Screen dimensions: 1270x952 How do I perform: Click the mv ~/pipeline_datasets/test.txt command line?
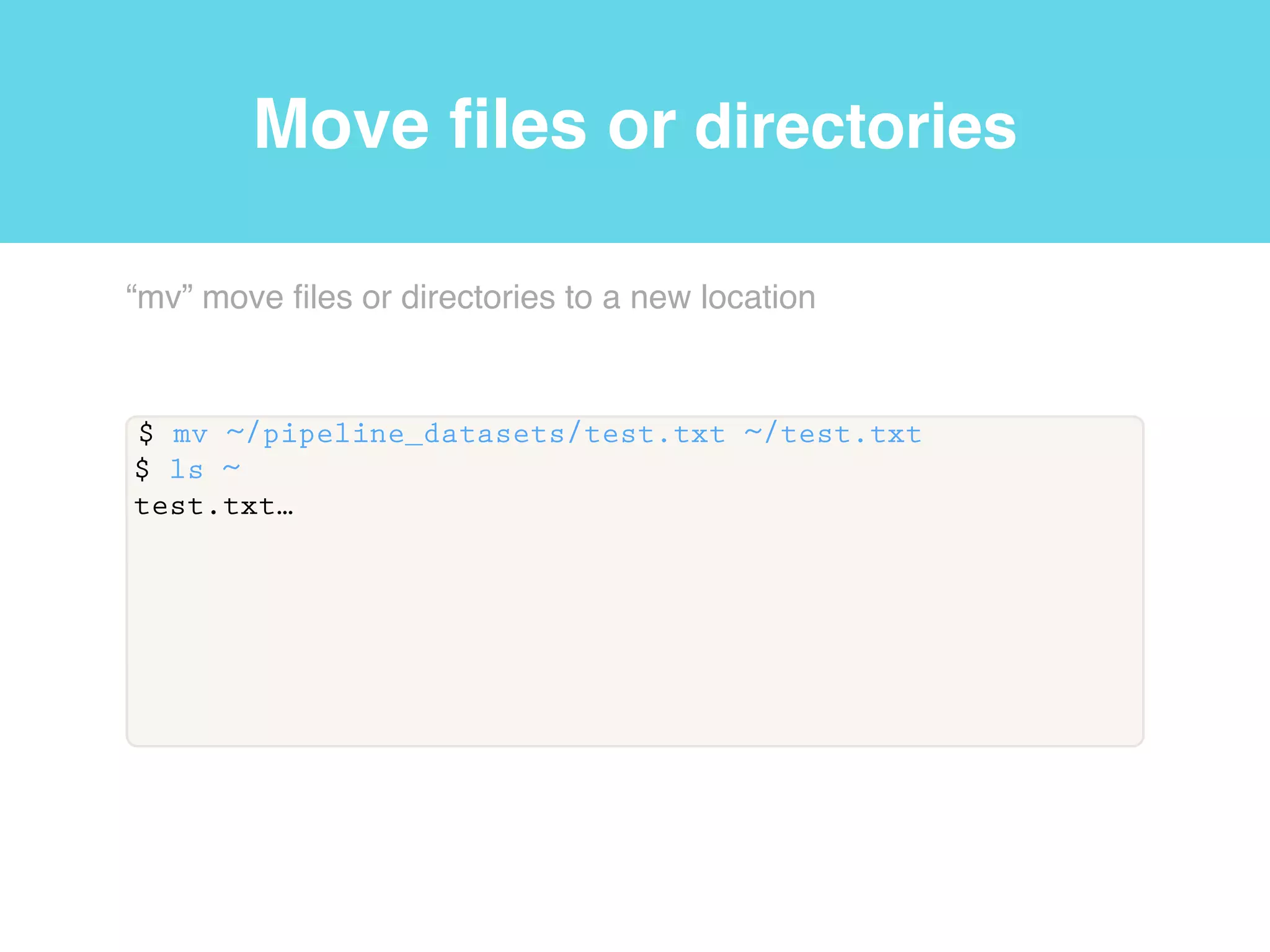pyautogui.click(x=530, y=434)
